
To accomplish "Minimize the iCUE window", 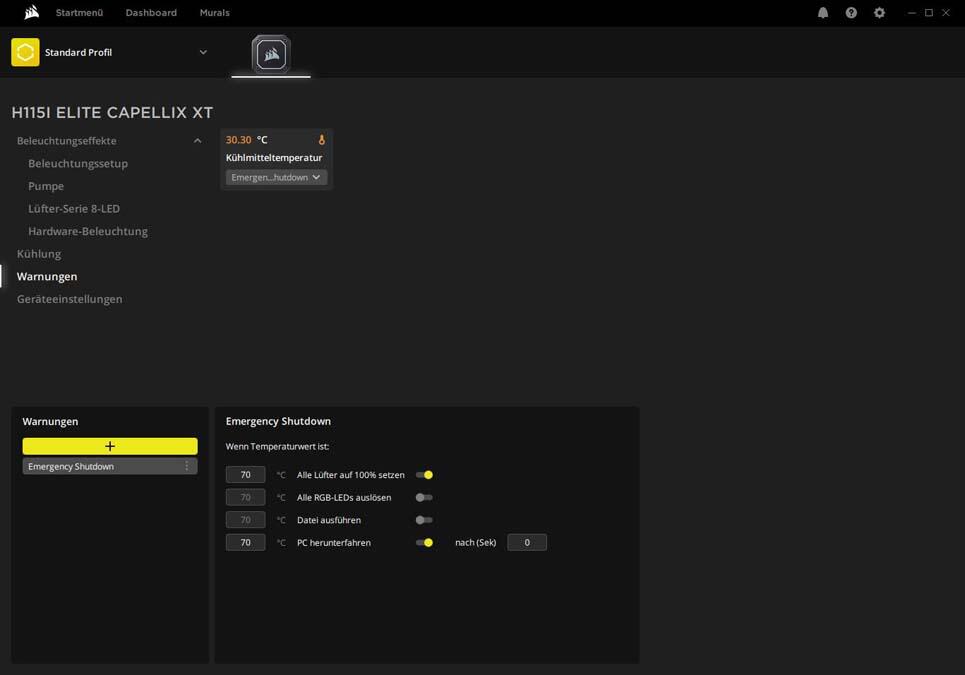I will pyautogui.click(x=912, y=12).
